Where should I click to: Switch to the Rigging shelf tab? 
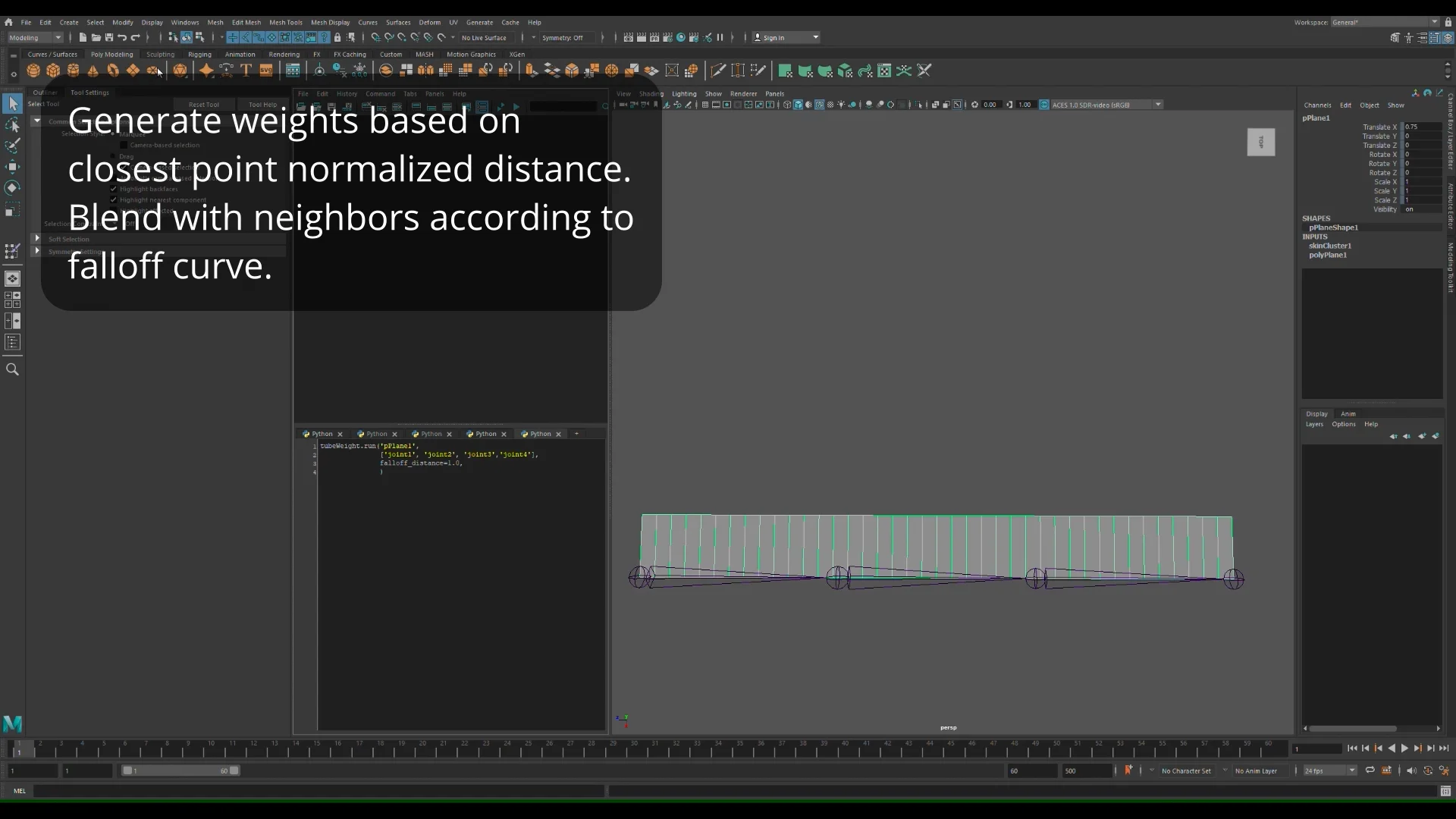point(199,55)
